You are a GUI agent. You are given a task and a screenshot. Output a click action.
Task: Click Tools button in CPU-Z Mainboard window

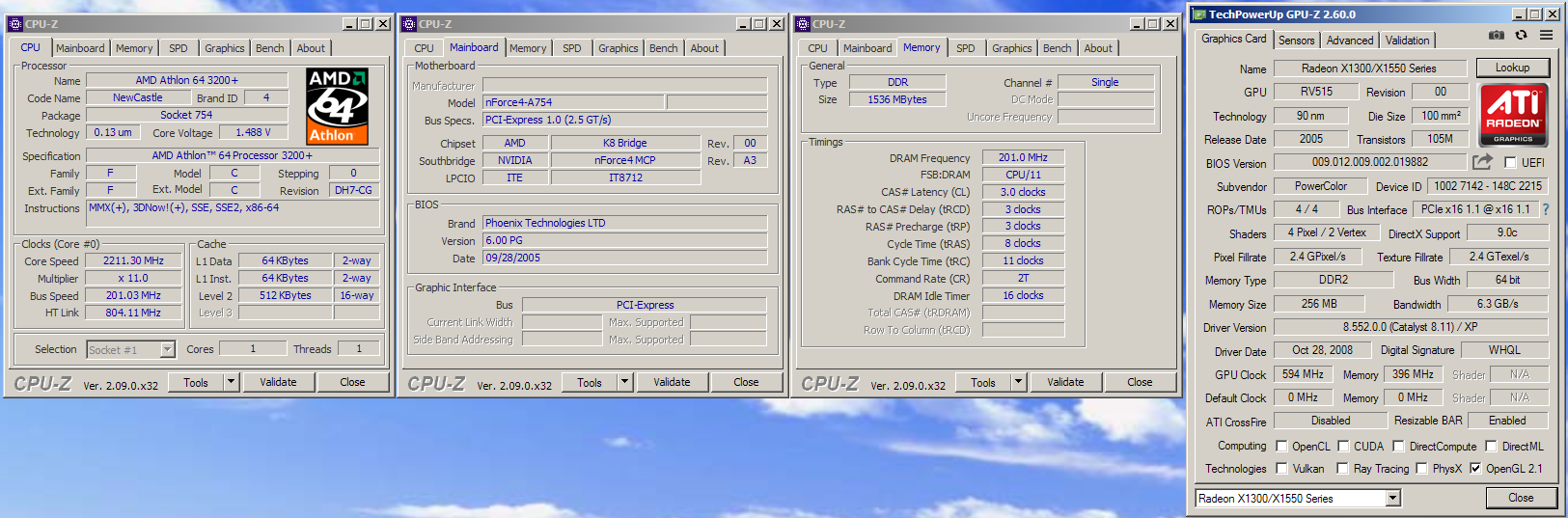[x=590, y=382]
